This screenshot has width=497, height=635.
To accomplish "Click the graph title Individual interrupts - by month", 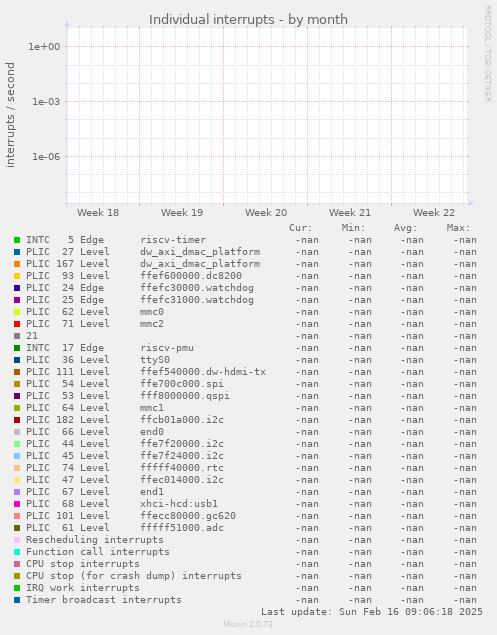I will 248,19.
